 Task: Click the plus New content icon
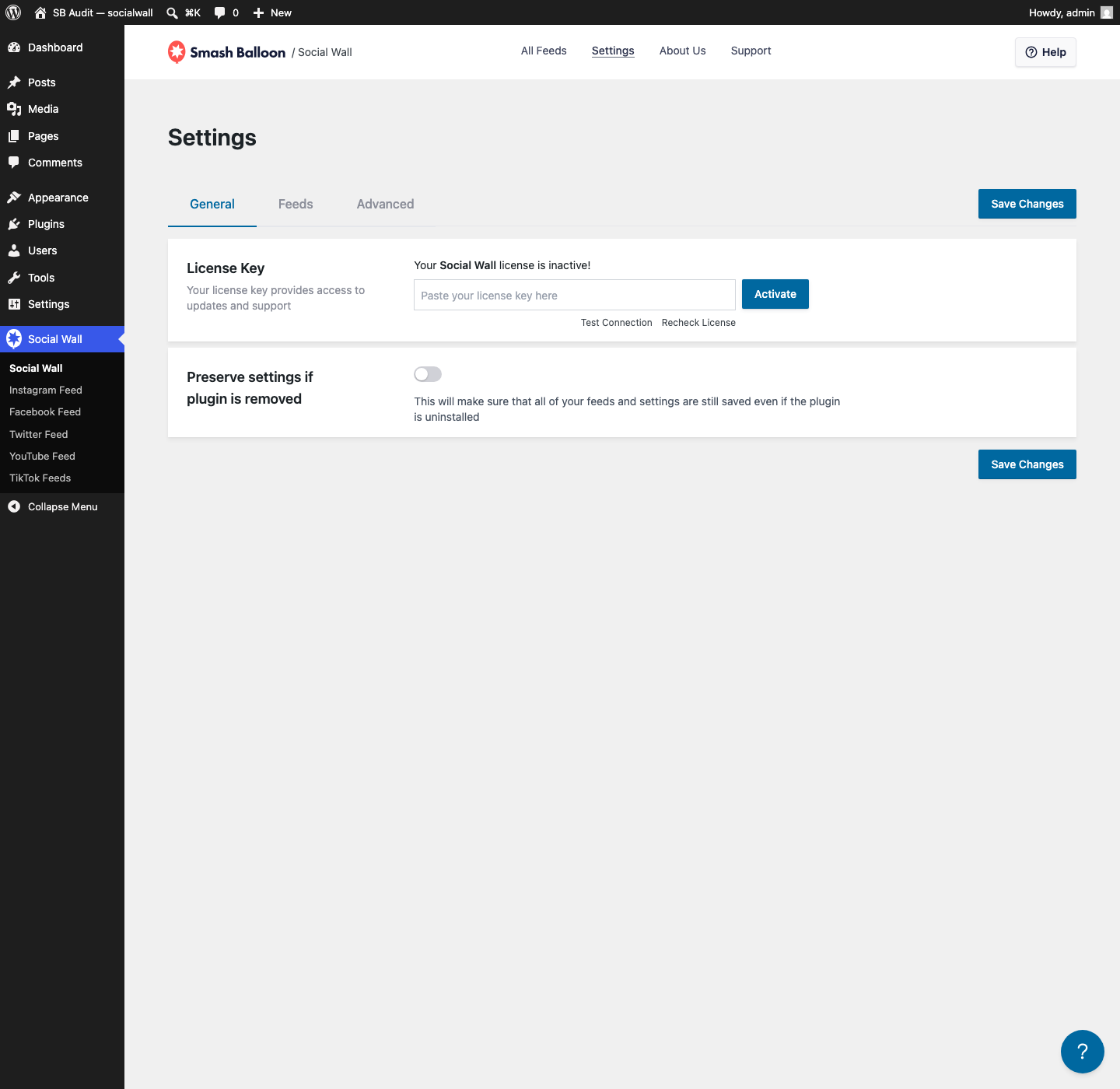259,12
